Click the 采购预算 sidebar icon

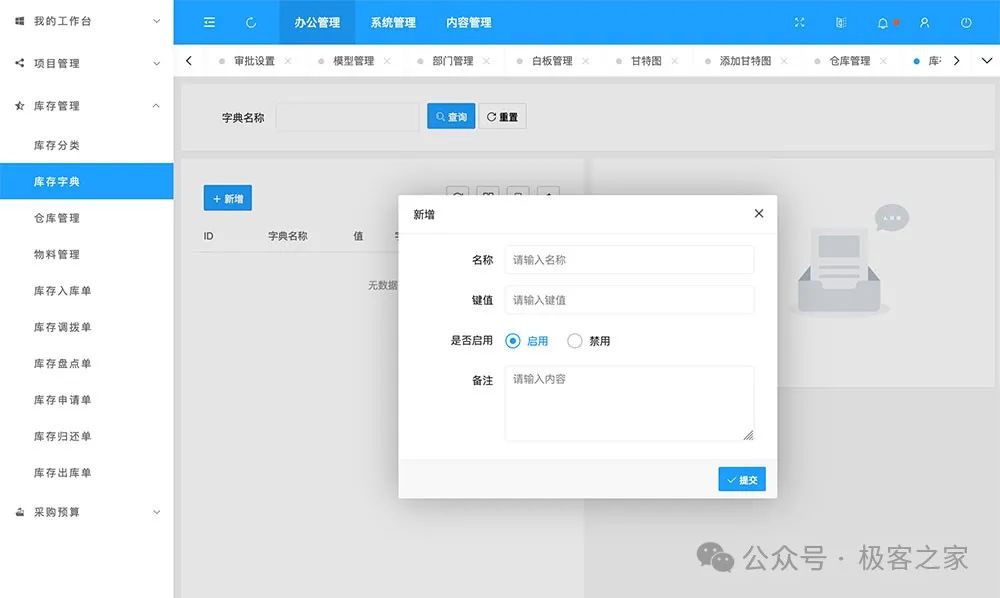point(20,512)
